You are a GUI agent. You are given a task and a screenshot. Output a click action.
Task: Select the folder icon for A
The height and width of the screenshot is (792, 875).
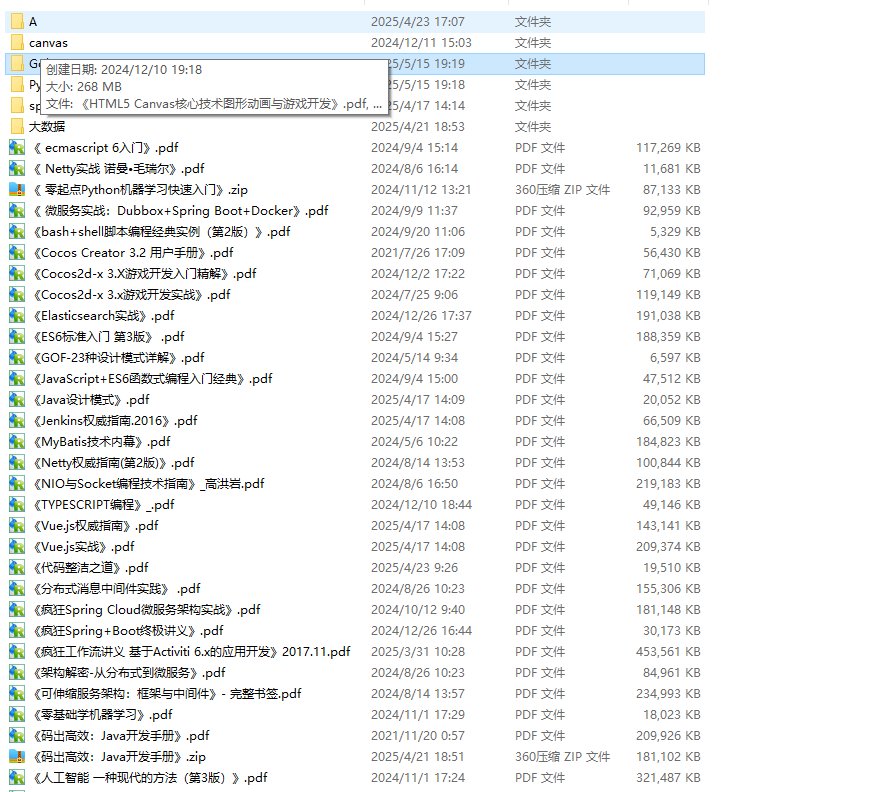pos(17,21)
